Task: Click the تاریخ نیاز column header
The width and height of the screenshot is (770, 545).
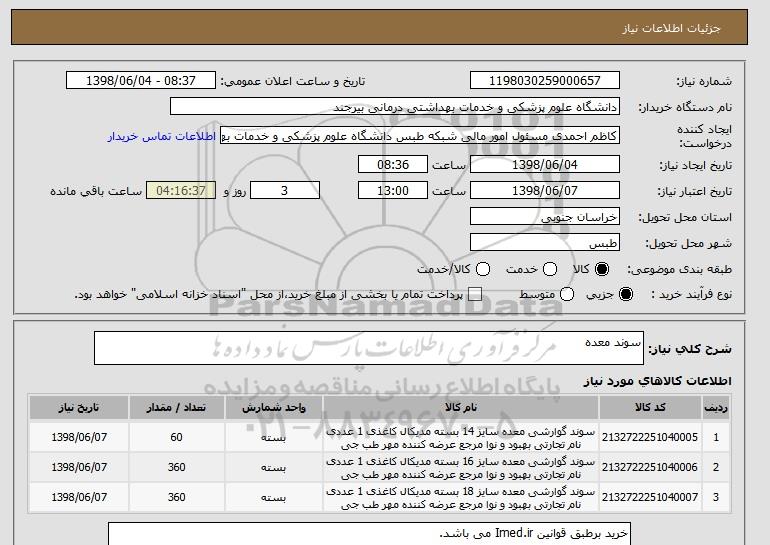Action: (79, 408)
